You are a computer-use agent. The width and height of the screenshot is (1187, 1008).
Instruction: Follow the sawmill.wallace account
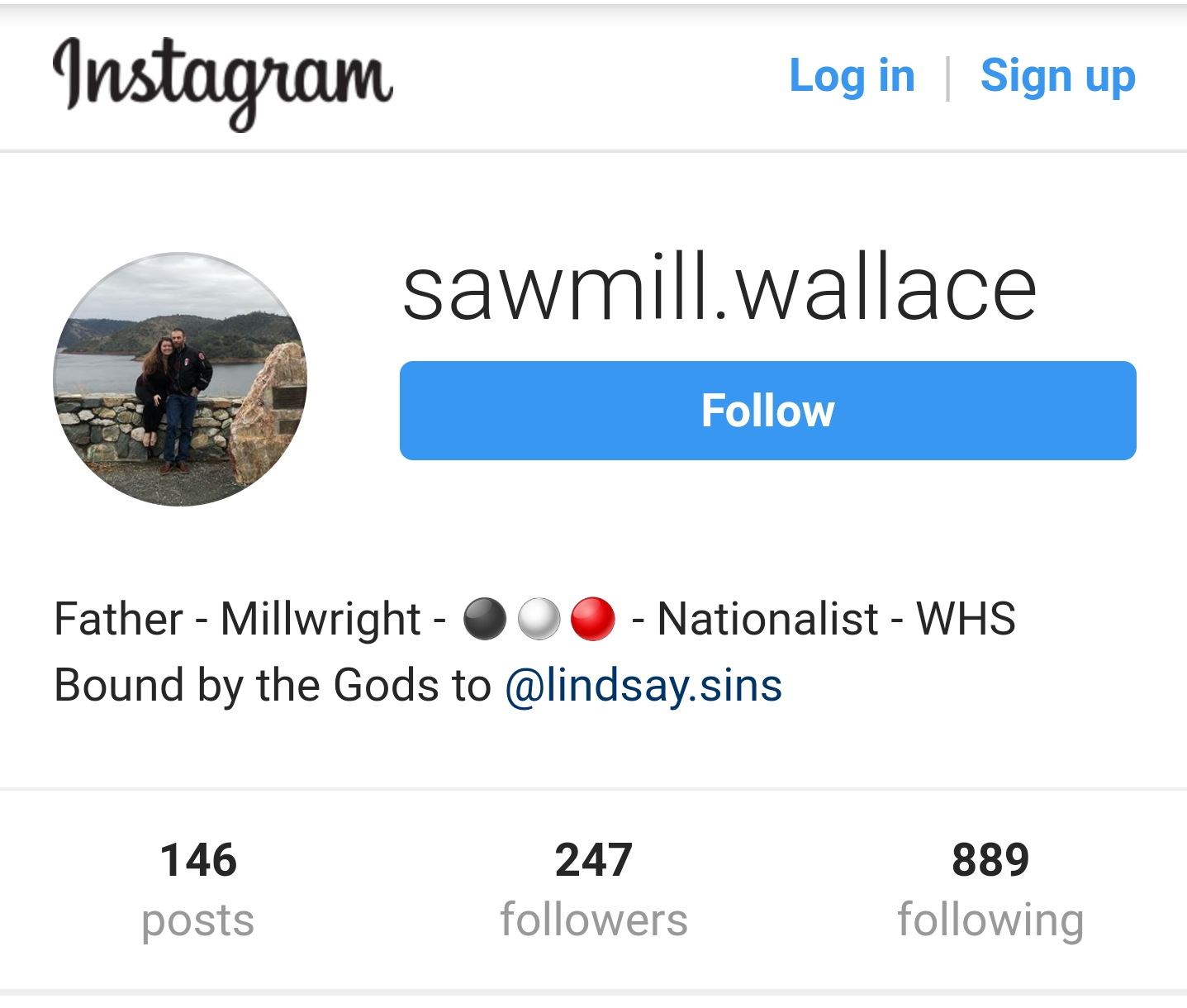pyautogui.click(x=768, y=411)
